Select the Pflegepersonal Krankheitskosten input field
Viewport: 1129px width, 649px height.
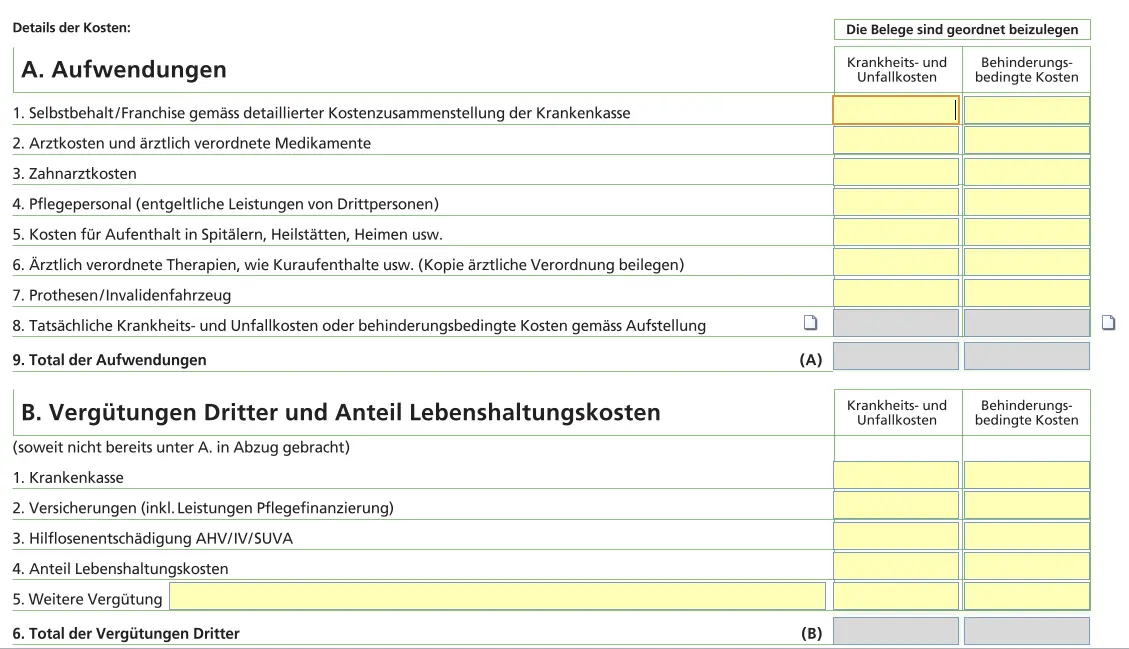tap(895, 201)
